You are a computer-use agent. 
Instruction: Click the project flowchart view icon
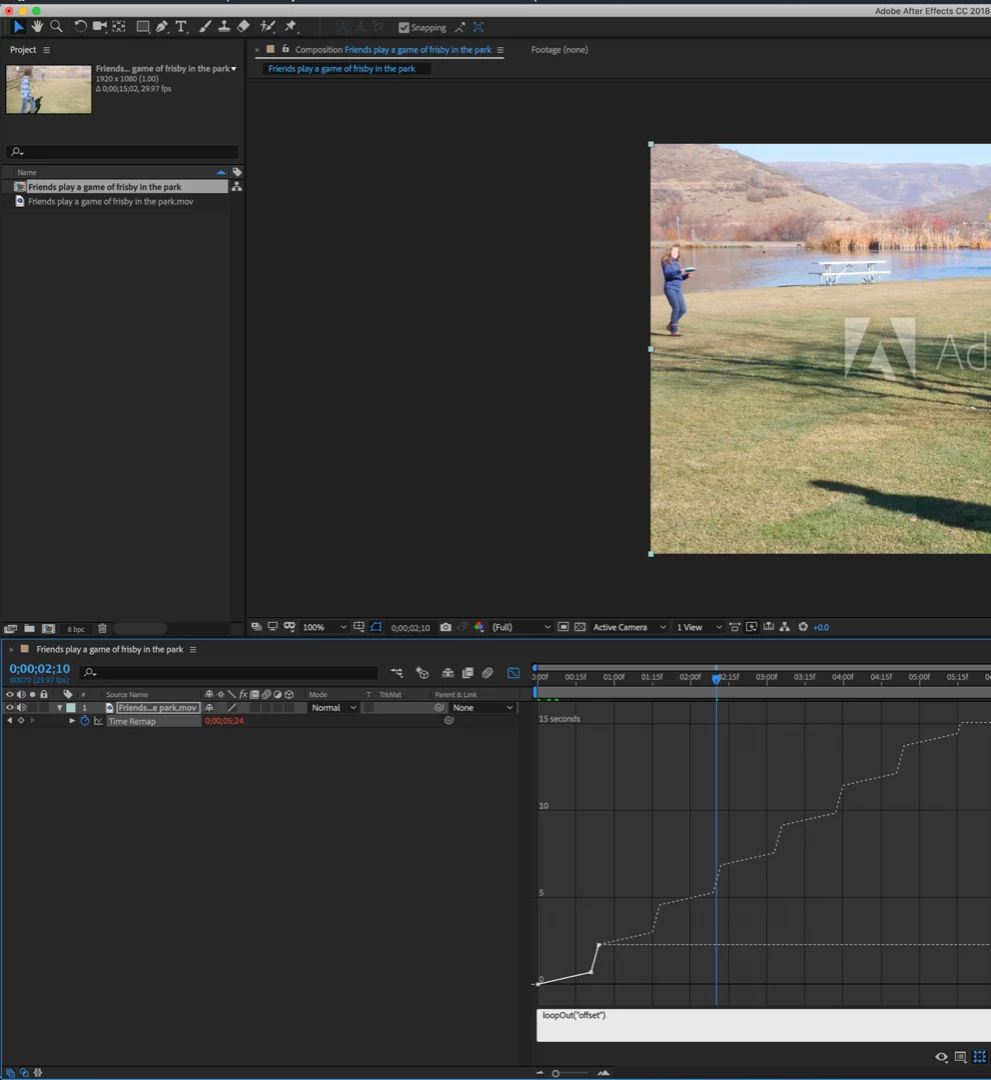(x=236, y=187)
